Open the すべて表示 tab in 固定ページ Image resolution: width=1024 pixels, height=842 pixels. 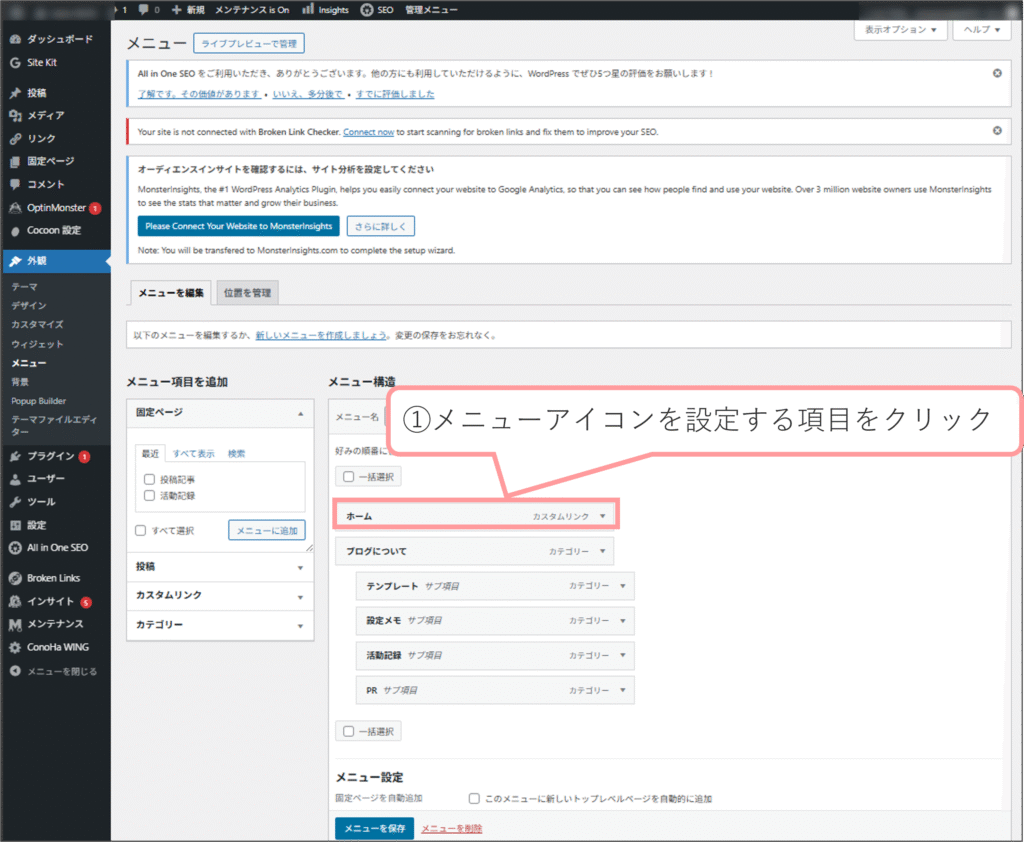tap(192, 453)
